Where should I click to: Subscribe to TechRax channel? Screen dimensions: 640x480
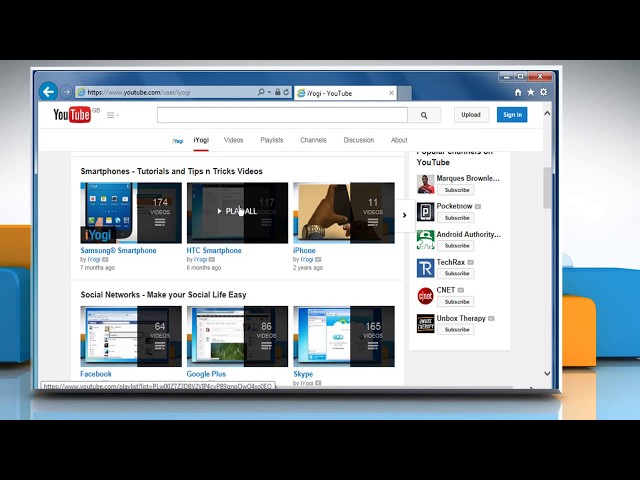point(456,273)
